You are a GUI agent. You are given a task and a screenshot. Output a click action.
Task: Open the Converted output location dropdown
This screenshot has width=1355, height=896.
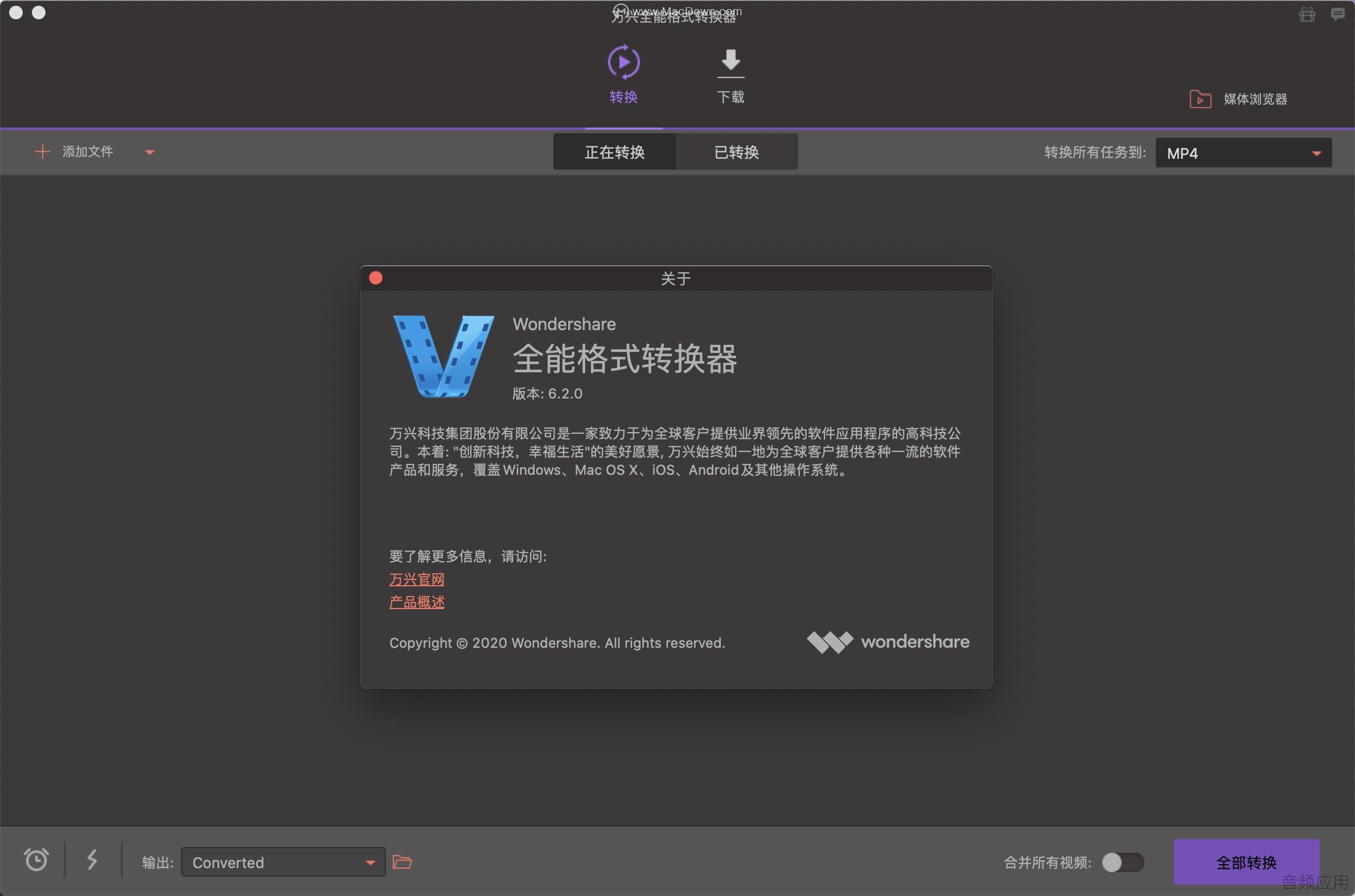click(283, 862)
